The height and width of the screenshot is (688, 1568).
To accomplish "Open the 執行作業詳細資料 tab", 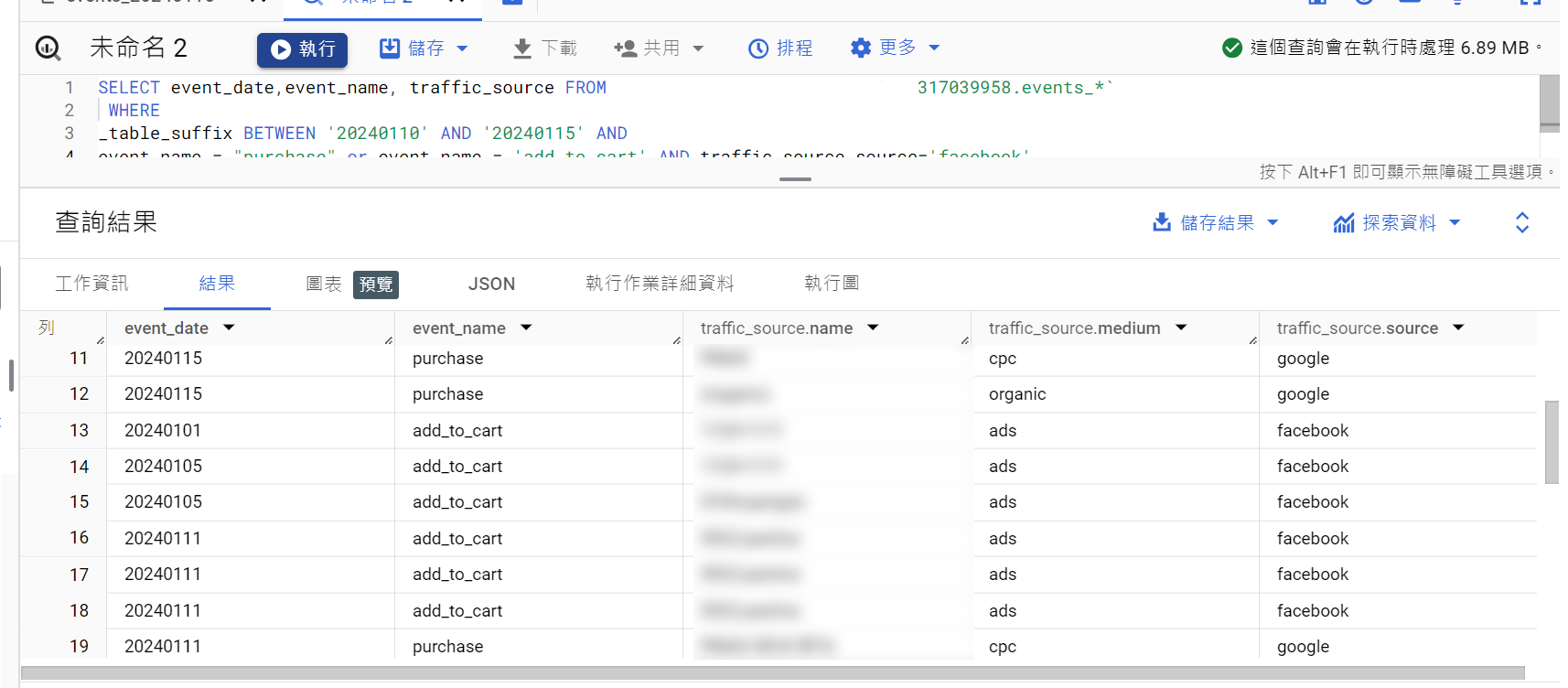I will pyautogui.click(x=660, y=284).
